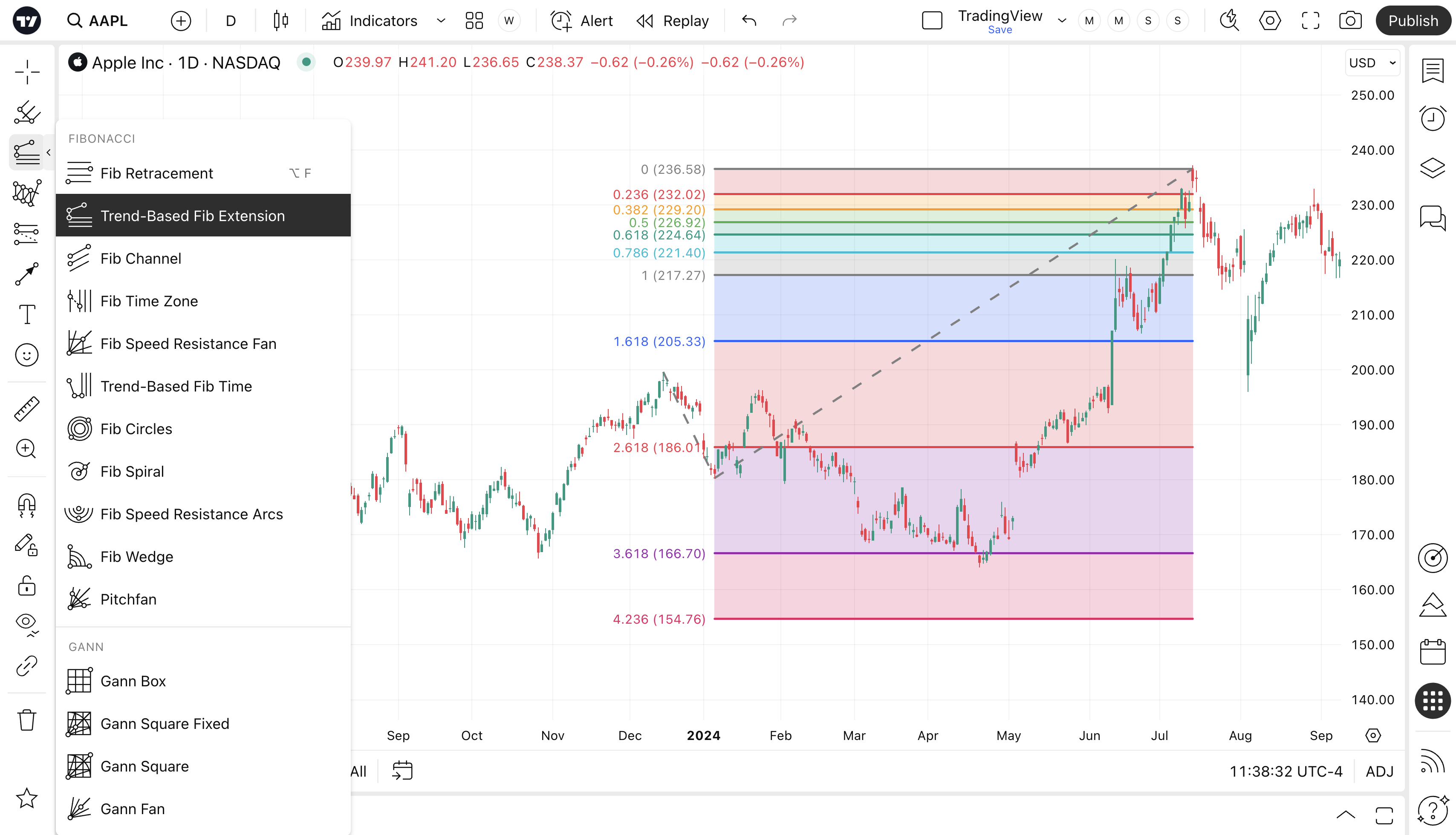Select the Measure ruler tool

click(x=26, y=409)
